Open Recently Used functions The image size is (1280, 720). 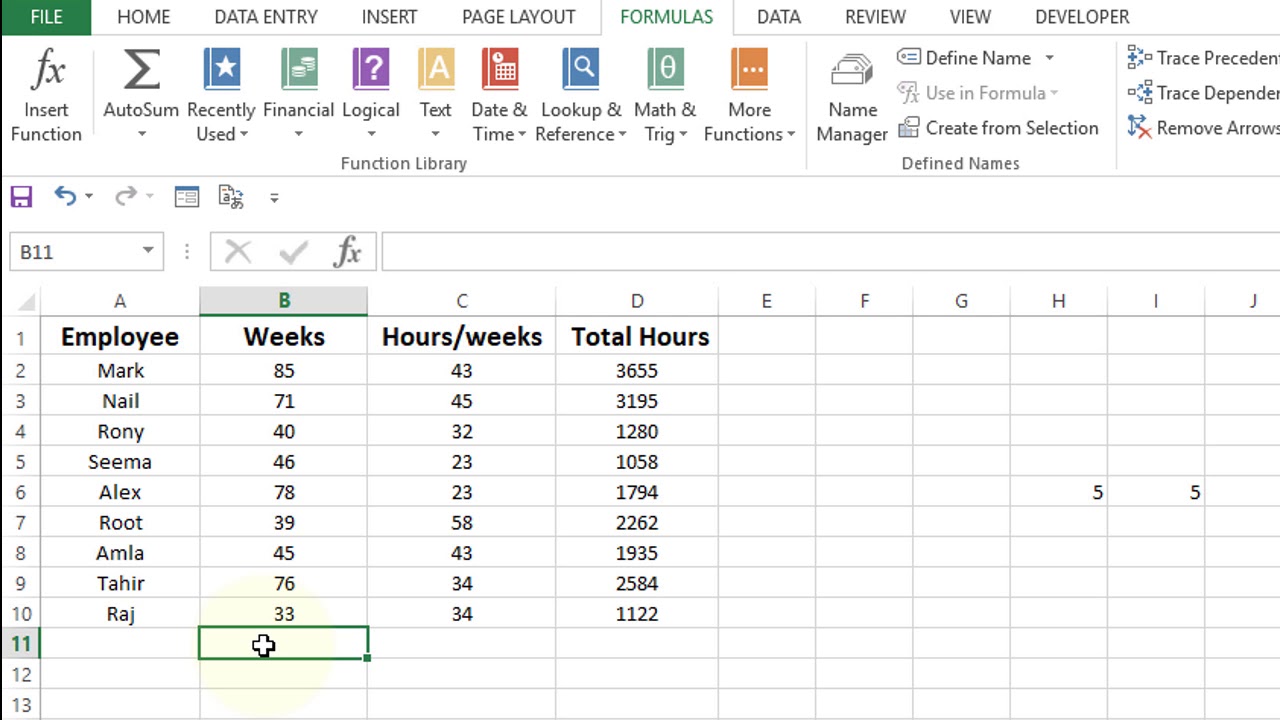[221, 95]
